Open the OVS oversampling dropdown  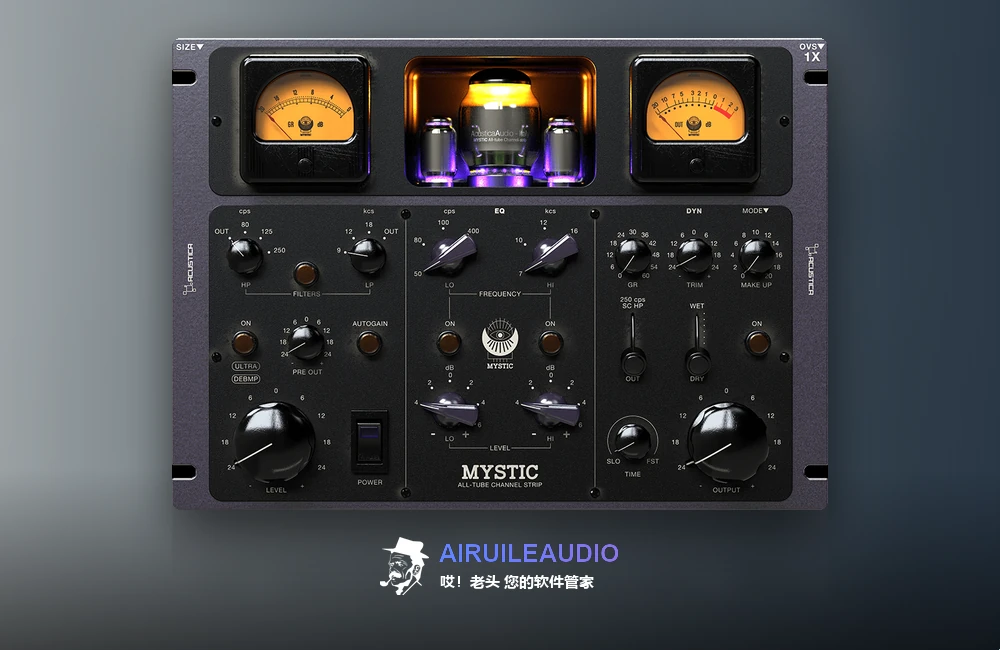tap(812, 47)
